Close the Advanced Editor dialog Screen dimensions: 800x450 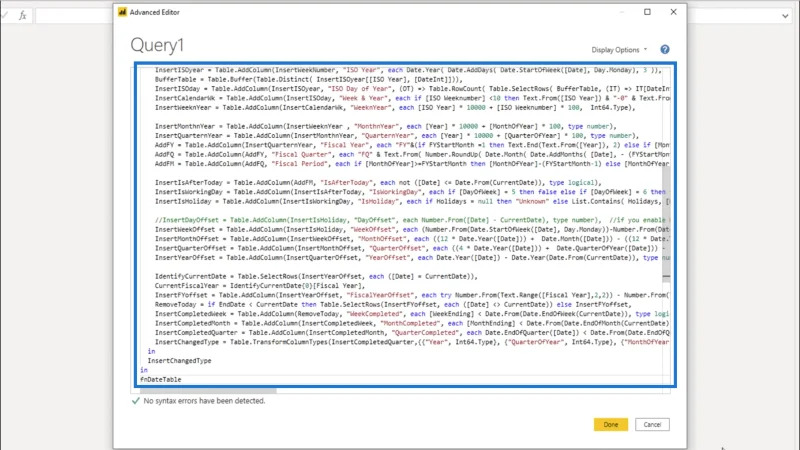click(x=673, y=12)
